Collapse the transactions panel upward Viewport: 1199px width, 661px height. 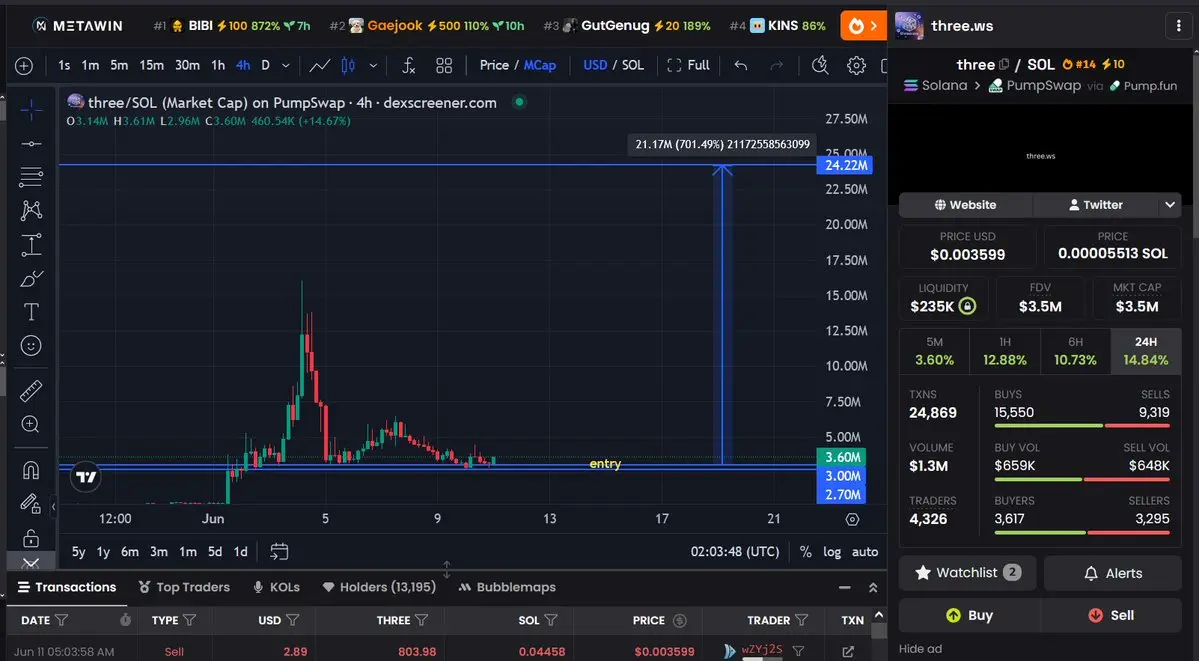point(873,588)
